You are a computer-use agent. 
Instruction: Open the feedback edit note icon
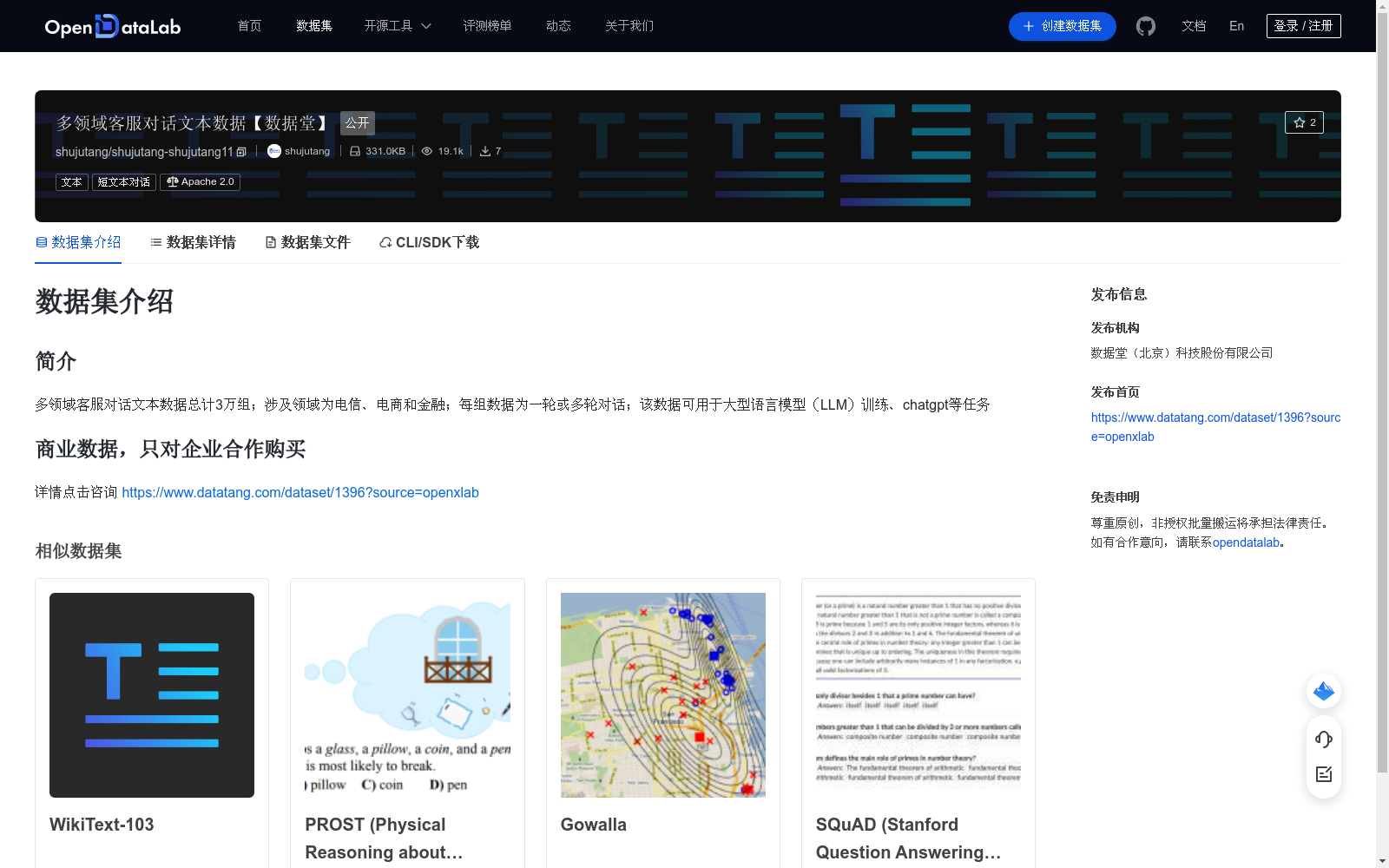point(1324,774)
